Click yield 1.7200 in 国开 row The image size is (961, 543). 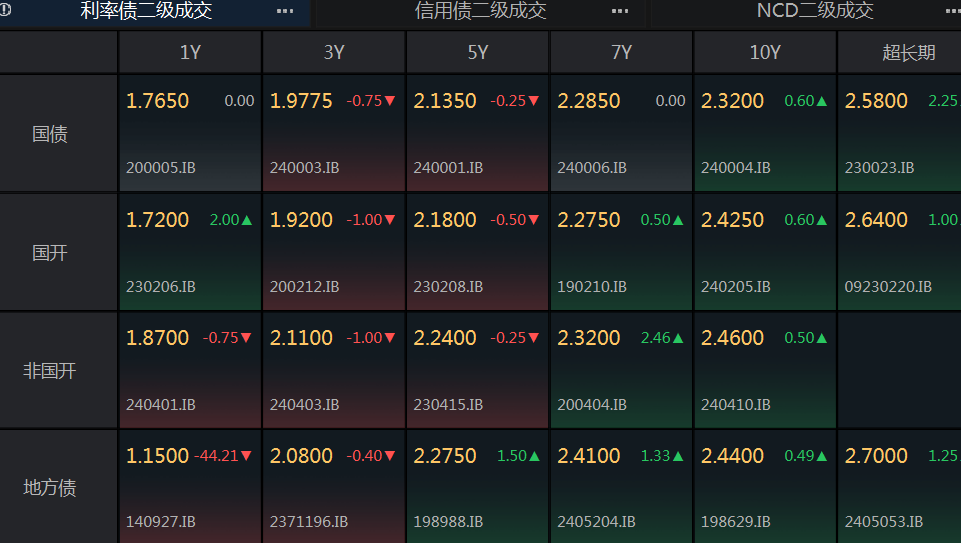[158, 219]
